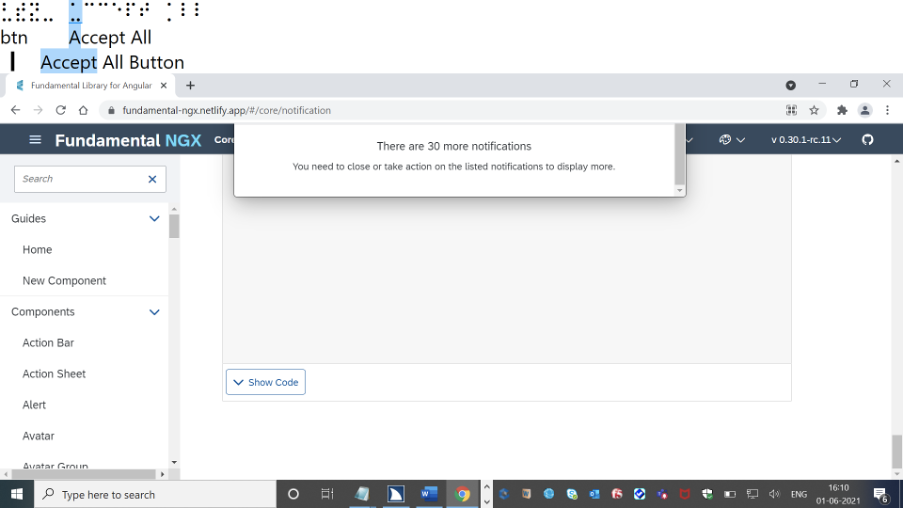Screen dimensions: 904x508
Task: Reload the current page
Action: tap(61, 110)
